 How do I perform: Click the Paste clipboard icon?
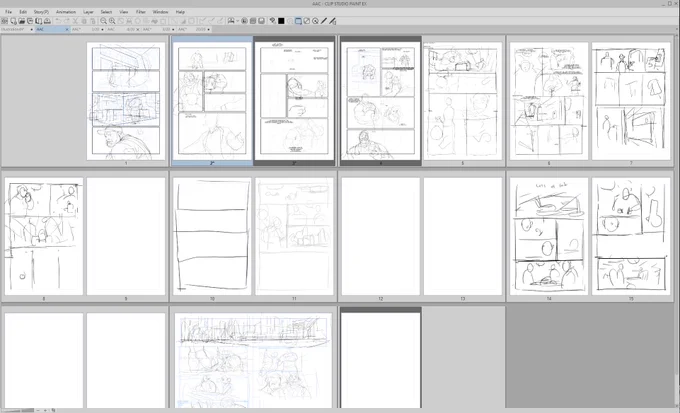point(93,21)
